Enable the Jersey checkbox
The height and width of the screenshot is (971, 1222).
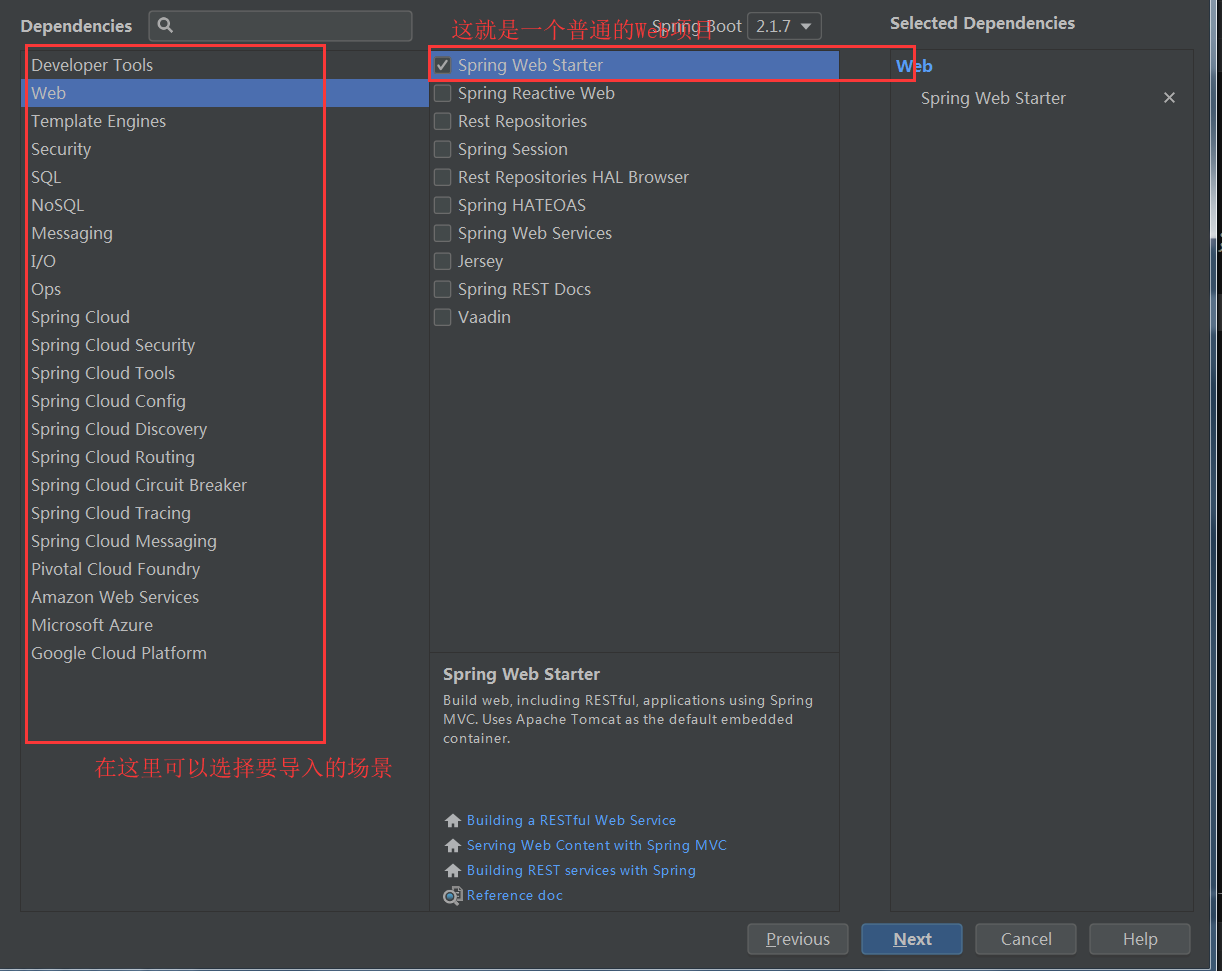click(x=443, y=261)
